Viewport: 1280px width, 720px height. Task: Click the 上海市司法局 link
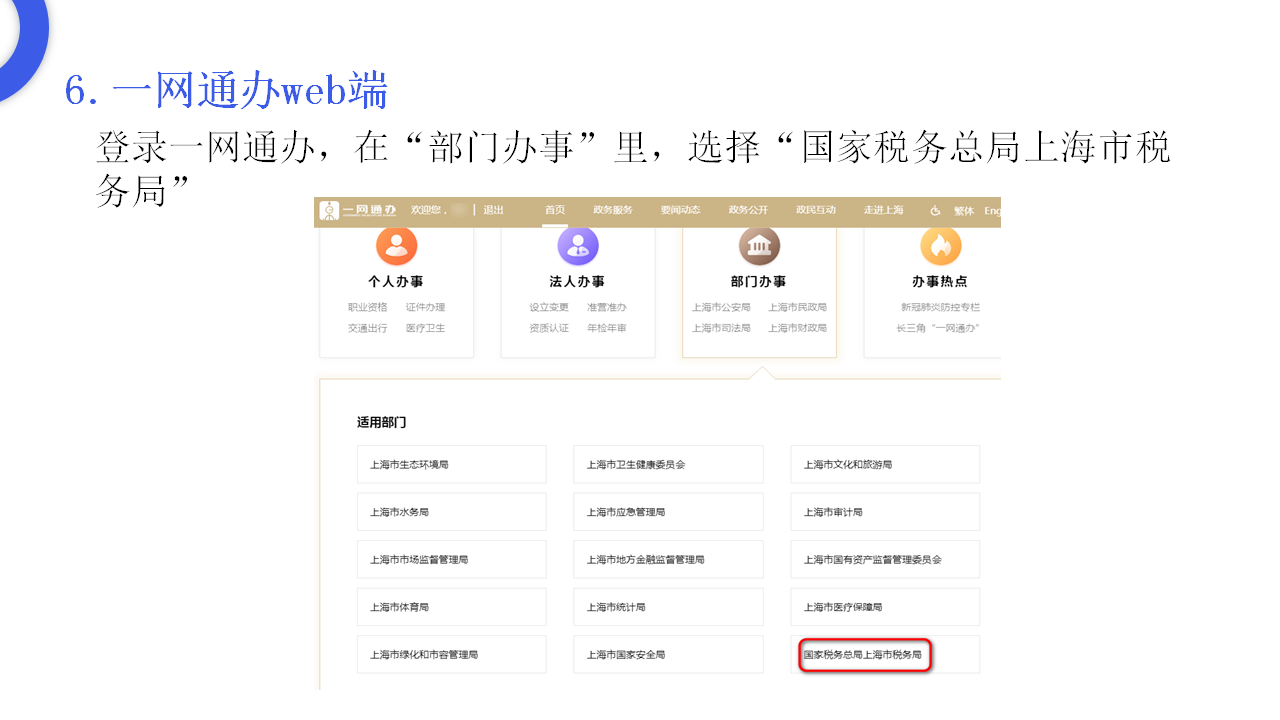pos(721,328)
